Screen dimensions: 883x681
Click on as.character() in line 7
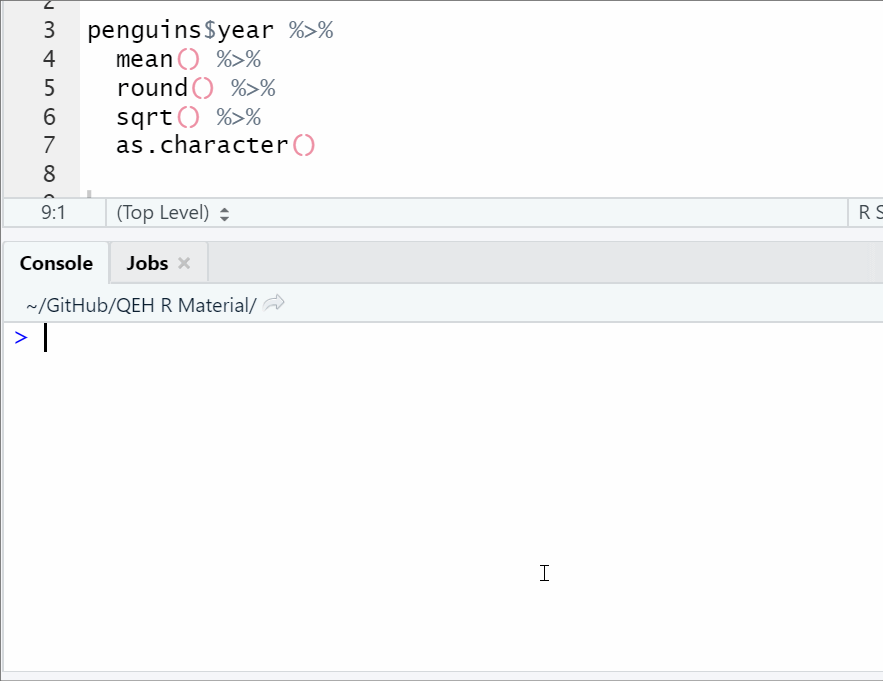click(x=215, y=145)
